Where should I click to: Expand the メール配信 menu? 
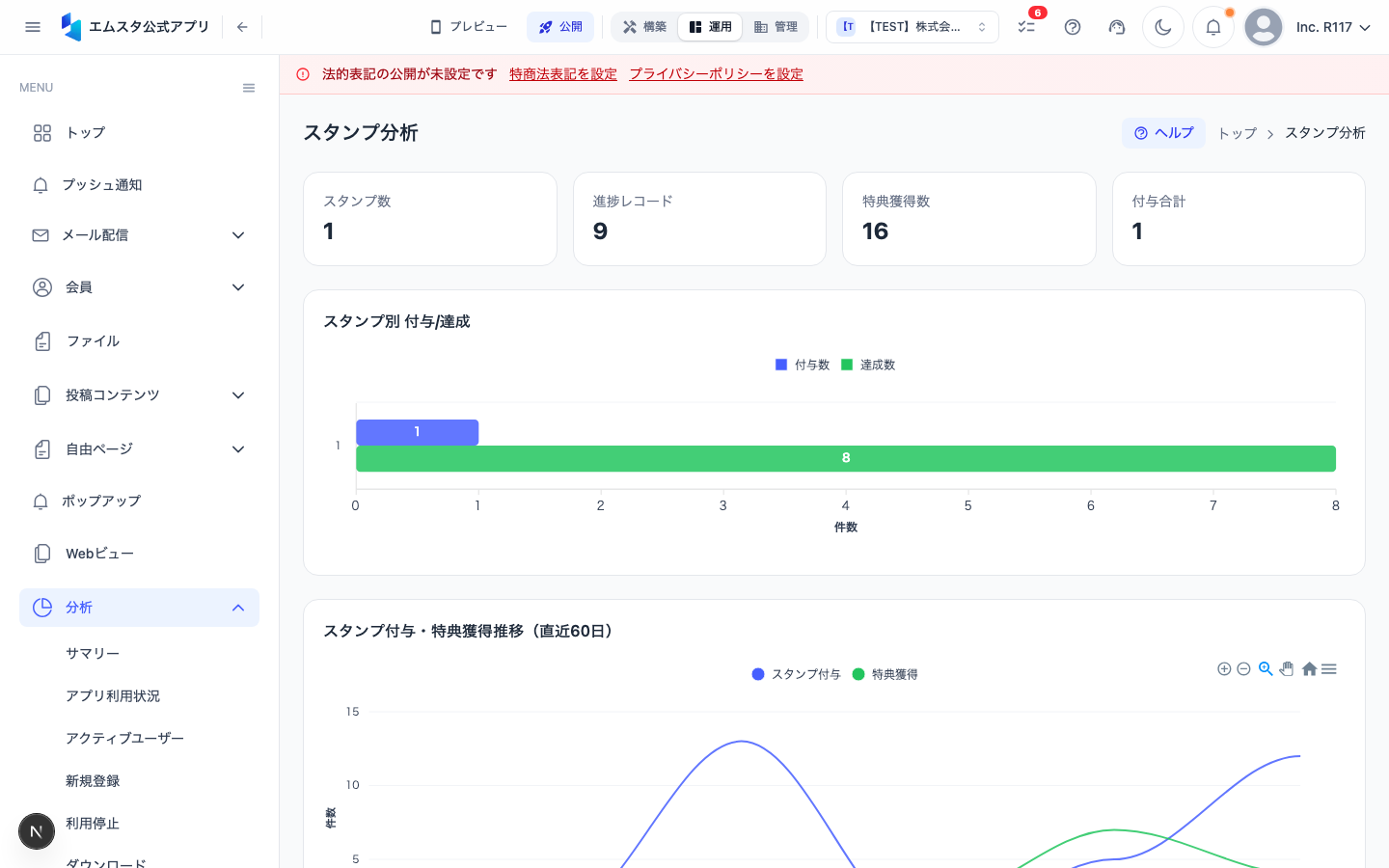(139, 235)
